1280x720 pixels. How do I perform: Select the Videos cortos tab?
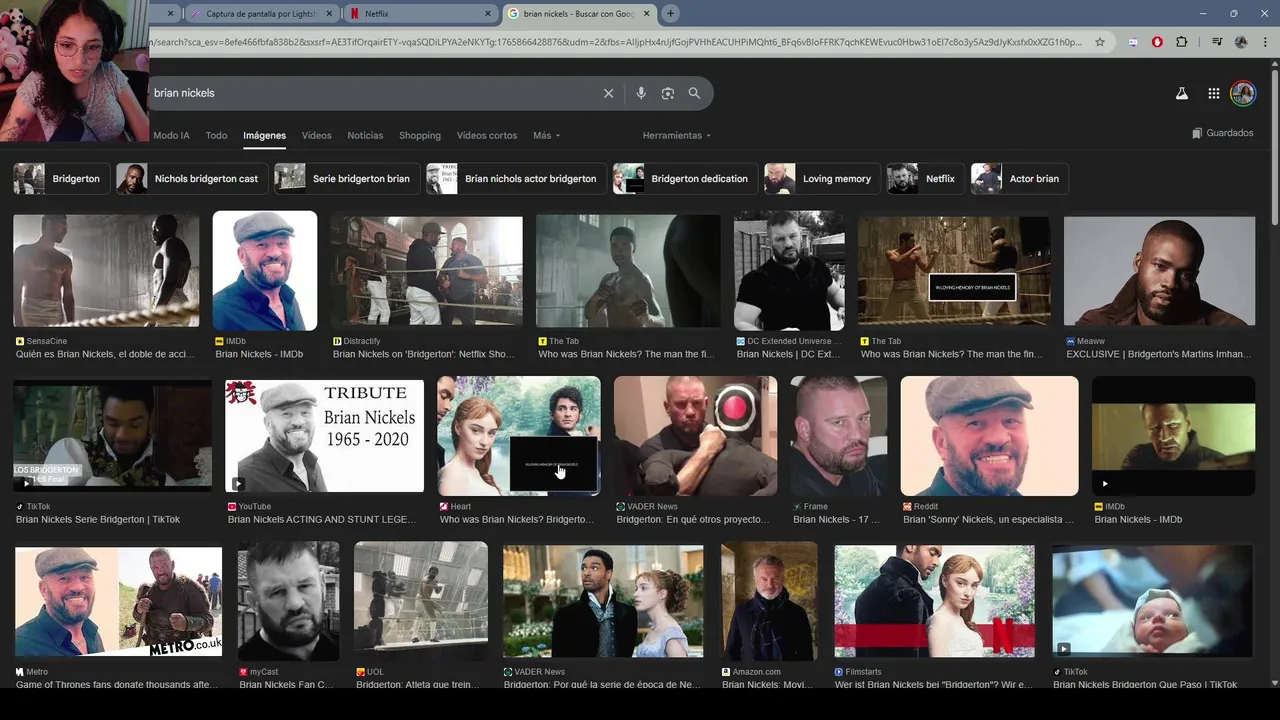(x=487, y=135)
